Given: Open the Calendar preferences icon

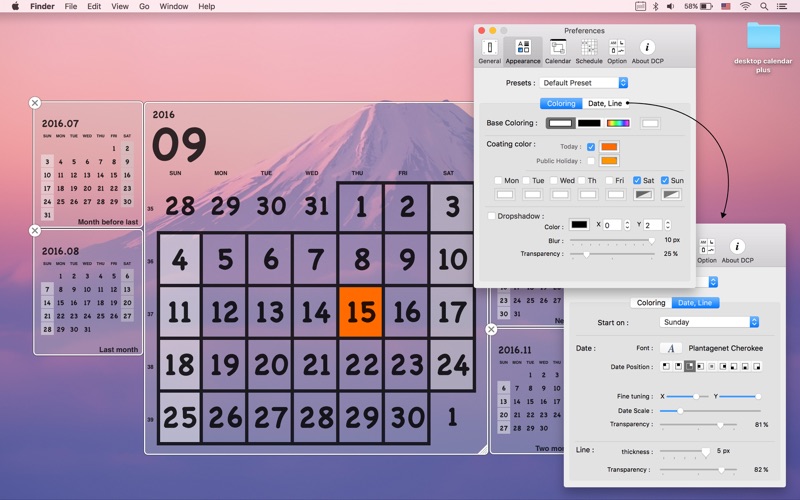Looking at the screenshot, I should (x=558, y=52).
